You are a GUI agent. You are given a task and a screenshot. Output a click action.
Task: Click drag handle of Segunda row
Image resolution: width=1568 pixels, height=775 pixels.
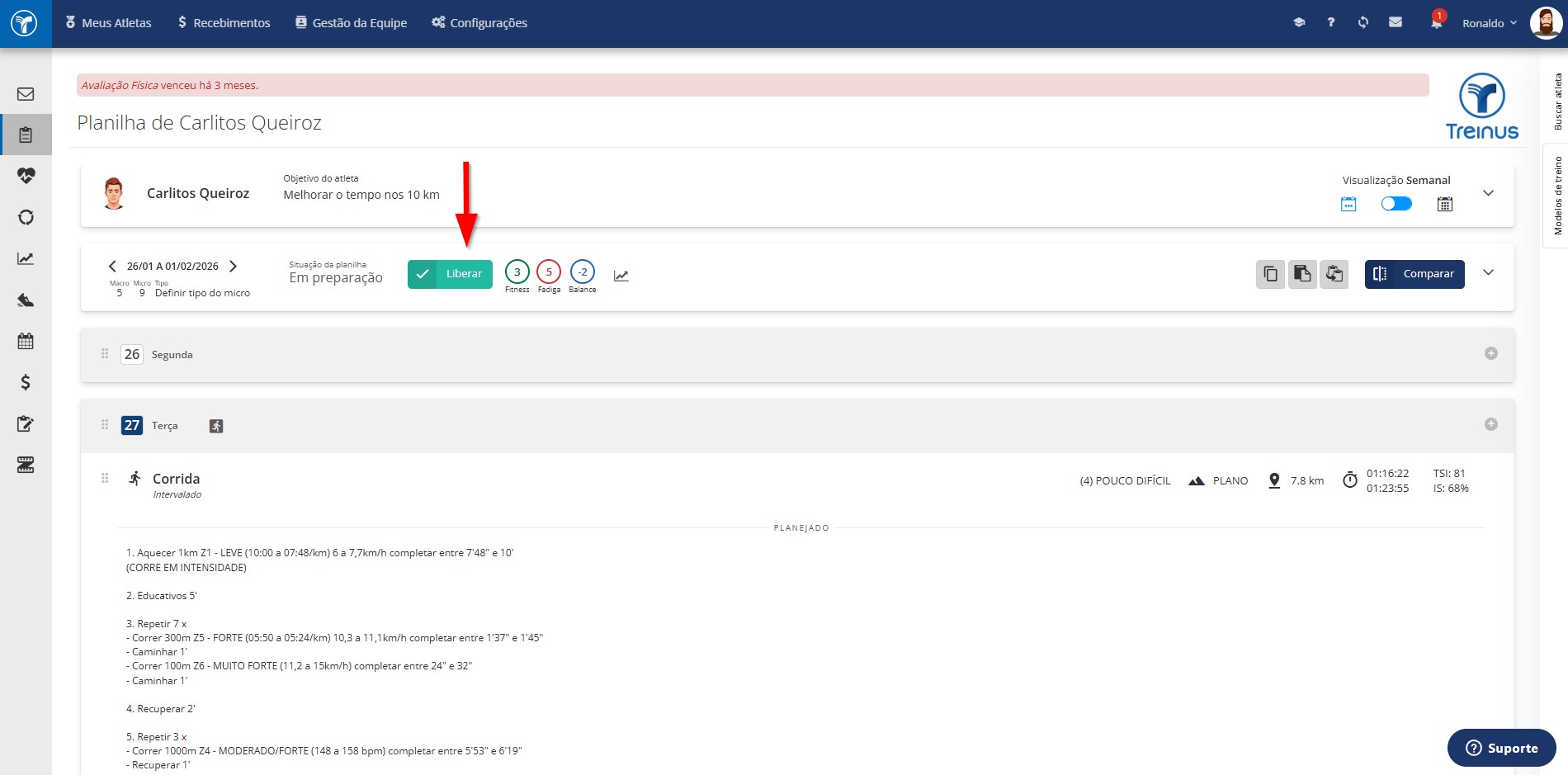click(105, 353)
